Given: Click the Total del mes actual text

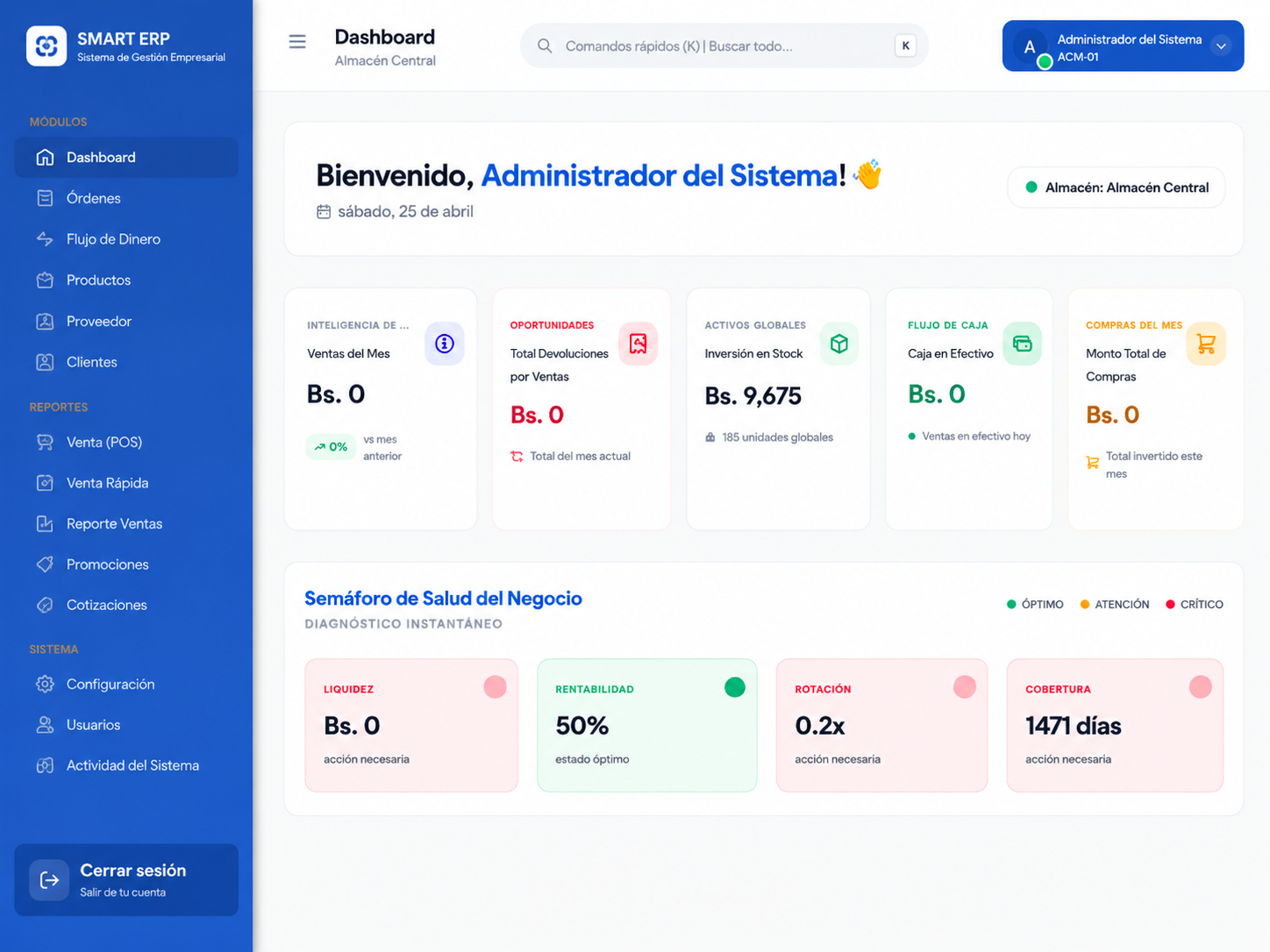Looking at the screenshot, I should point(580,456).
